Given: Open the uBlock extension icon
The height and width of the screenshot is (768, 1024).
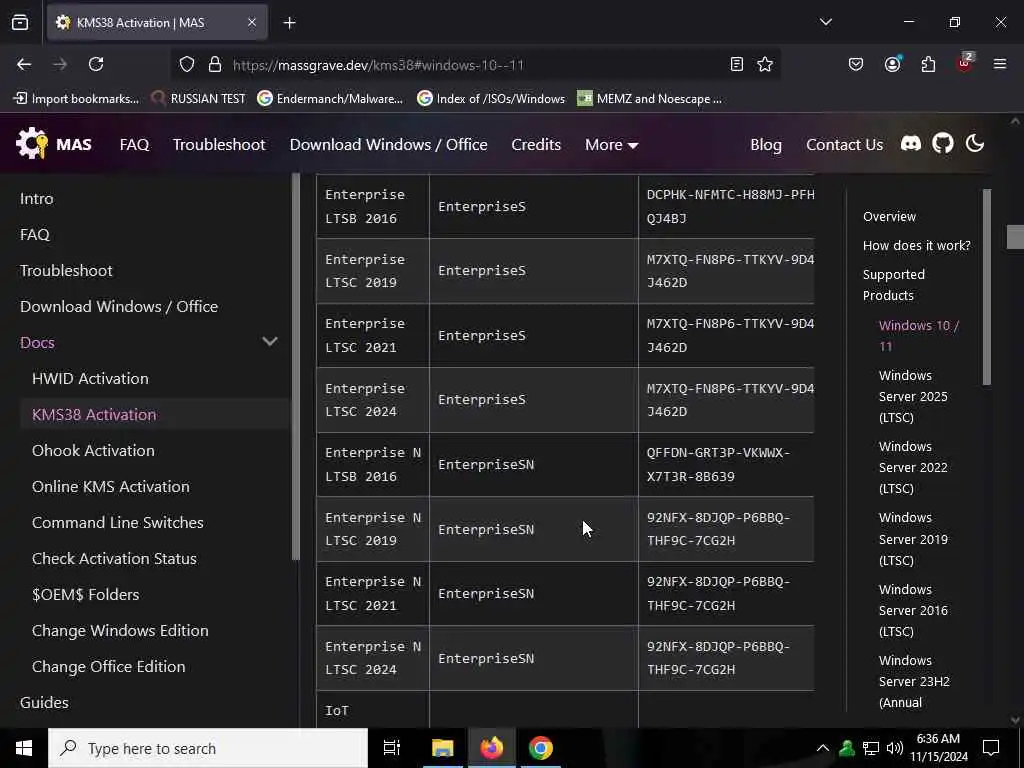Looking at the screenshot, I should click(965, 63).
